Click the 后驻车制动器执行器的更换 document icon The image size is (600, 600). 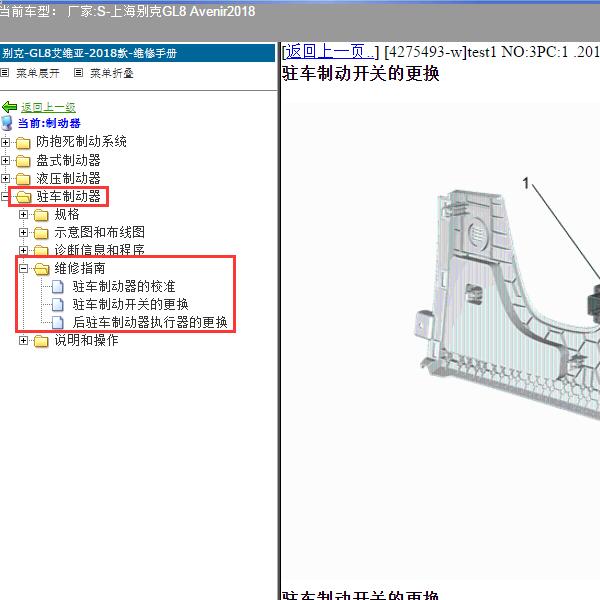pos(58,322)
